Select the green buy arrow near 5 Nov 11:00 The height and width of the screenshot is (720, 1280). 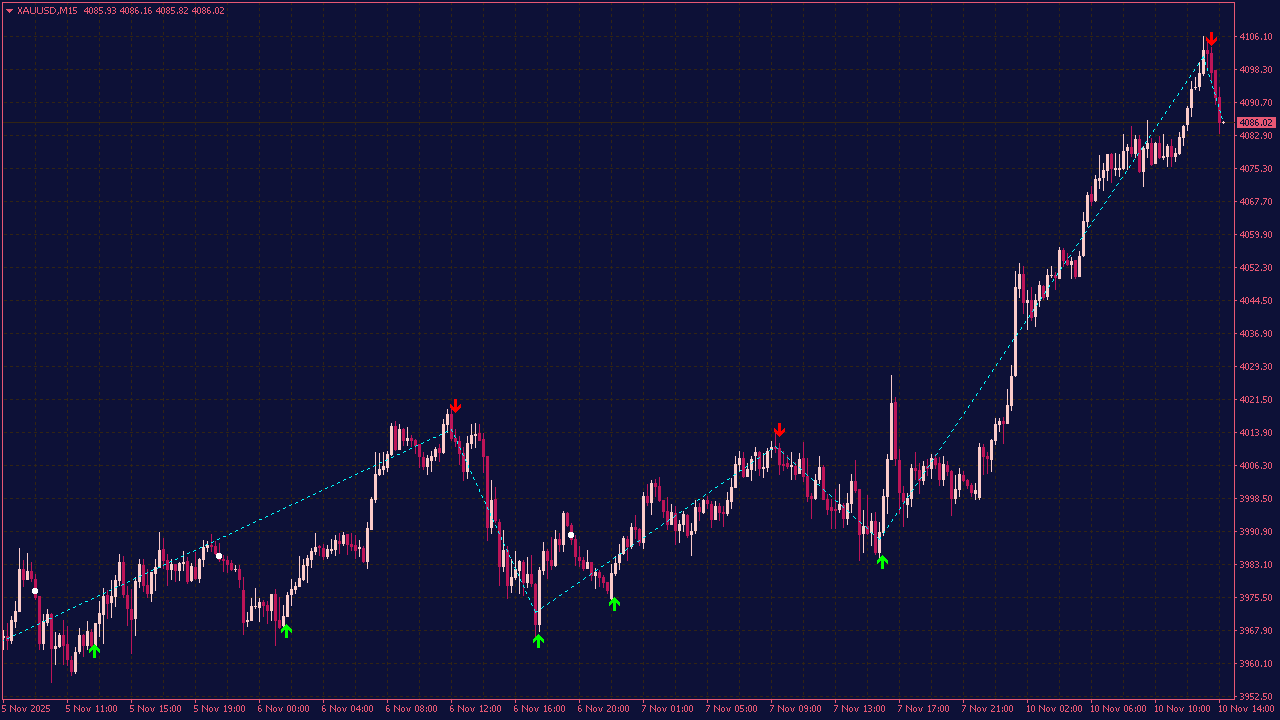(95, 651)
